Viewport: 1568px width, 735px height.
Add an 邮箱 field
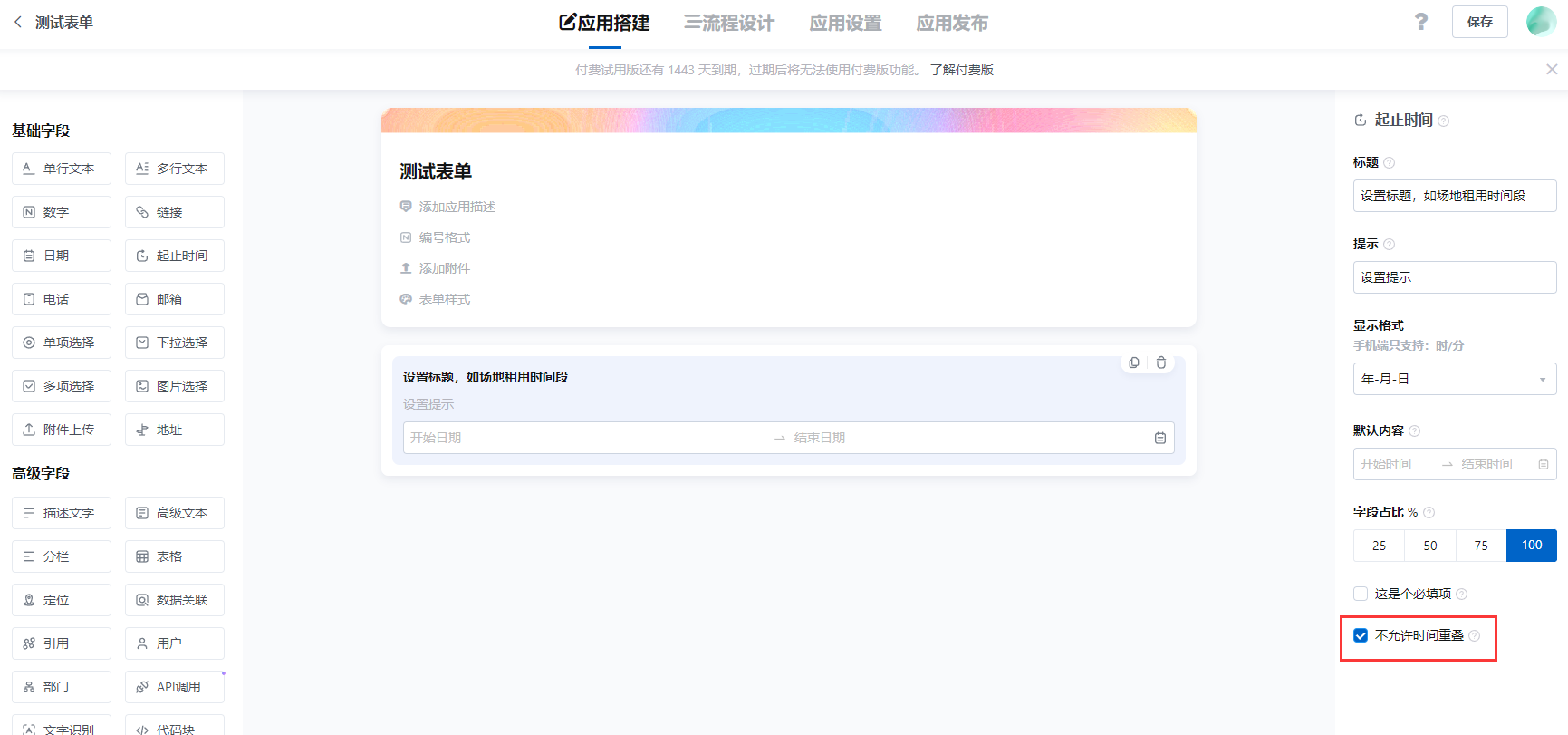pos(175,299)
